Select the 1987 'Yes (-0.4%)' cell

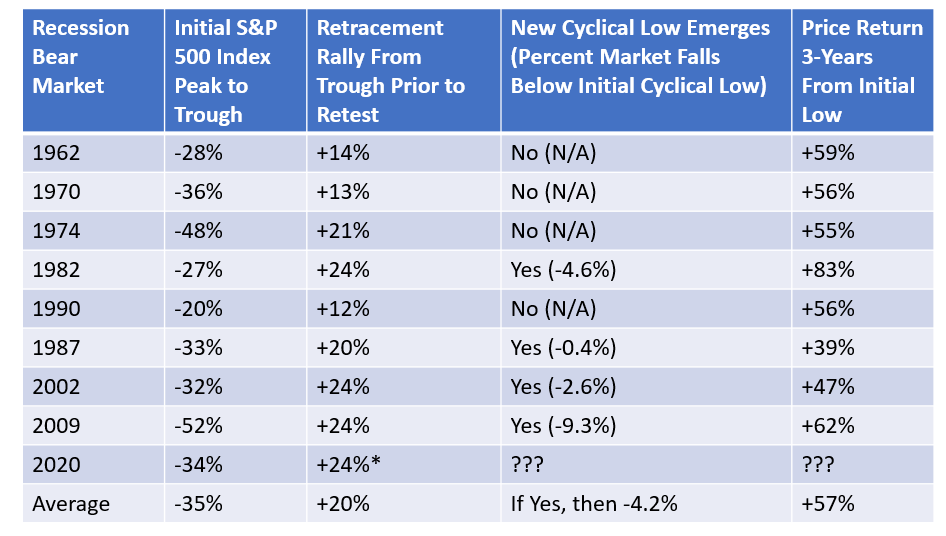click(x=563, y=348)
